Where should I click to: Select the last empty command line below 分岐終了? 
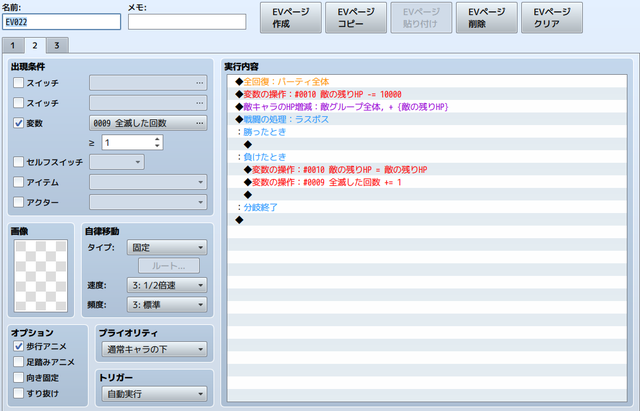tap(427, 220)
